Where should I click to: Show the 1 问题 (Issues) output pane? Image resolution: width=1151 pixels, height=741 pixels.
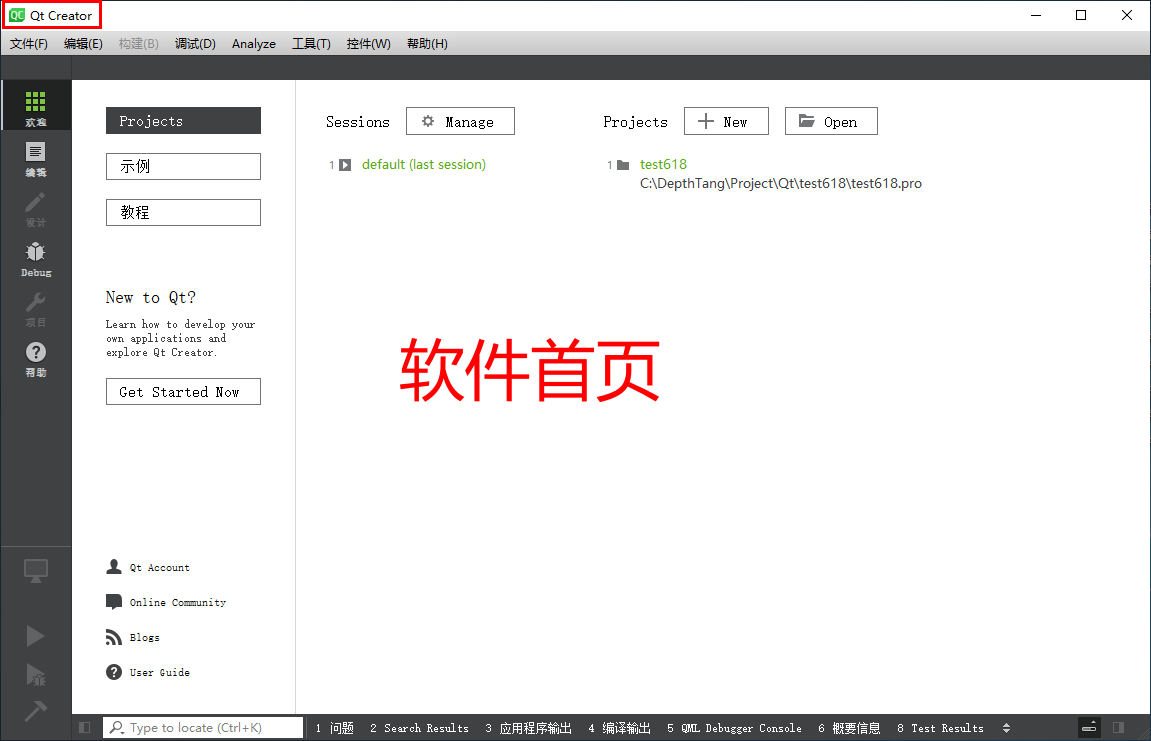click(335, 728)
